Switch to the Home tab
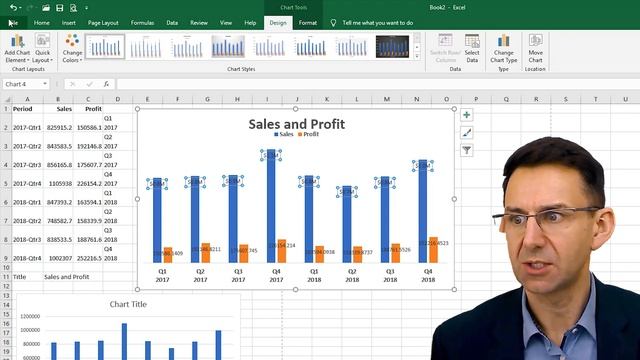 point(42,23)
